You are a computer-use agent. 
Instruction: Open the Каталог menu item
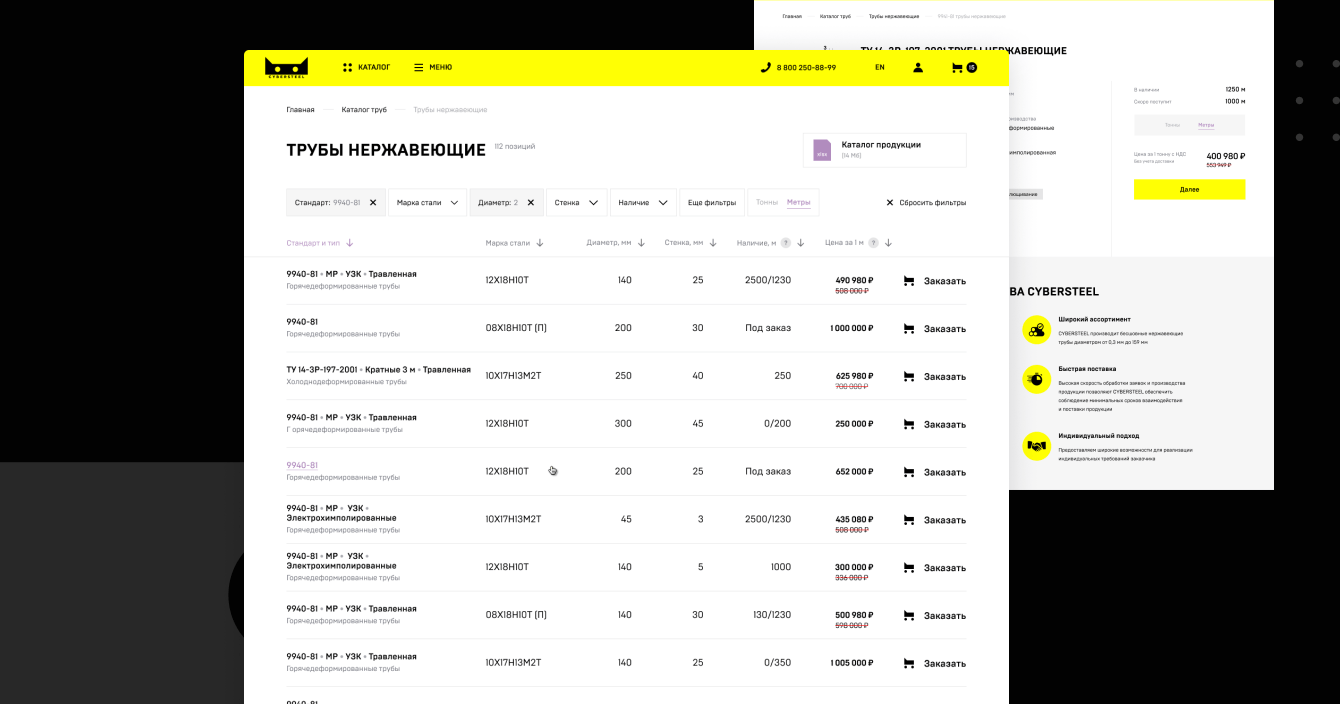coord(374,67)
